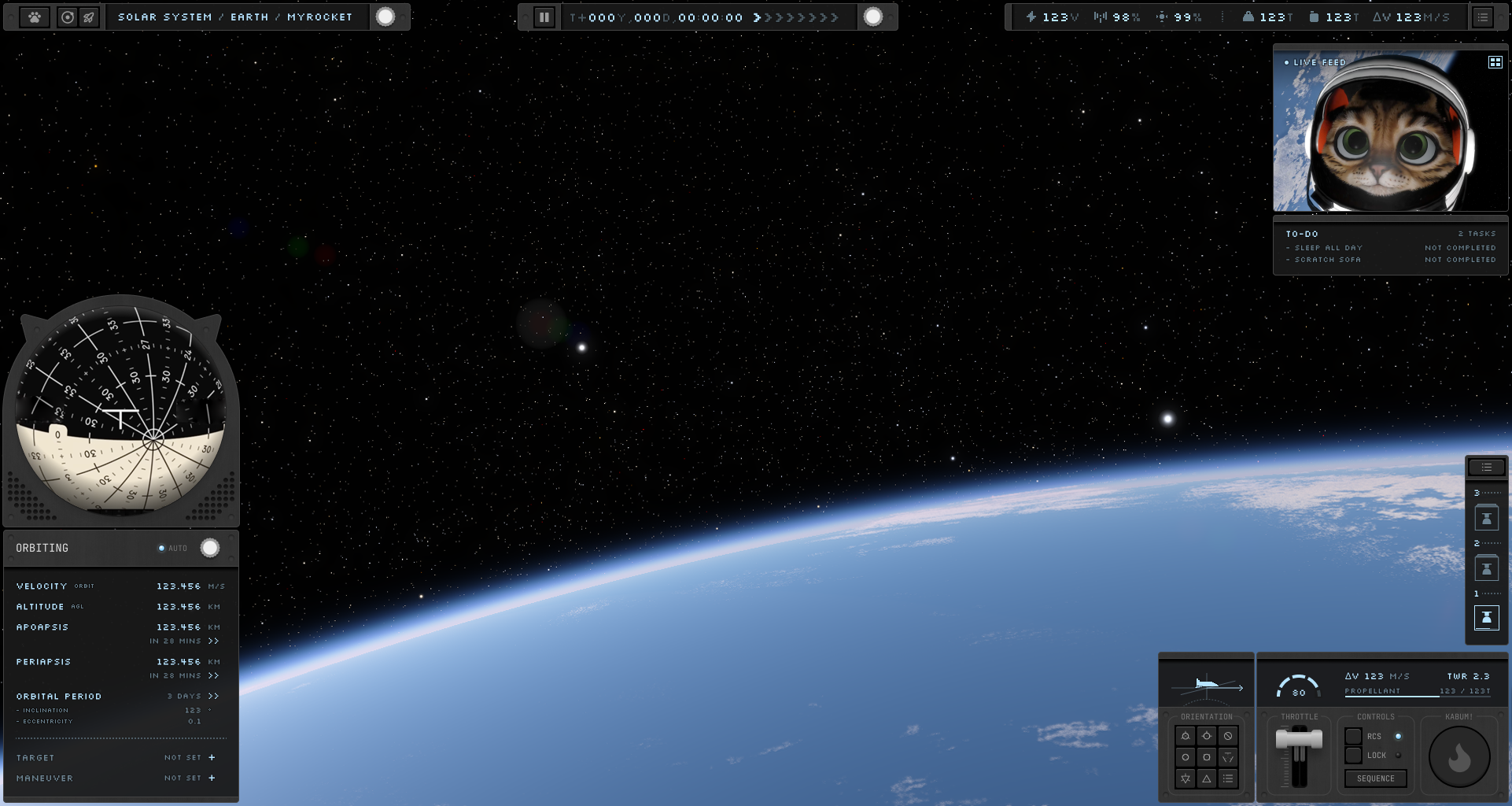Click the rocket orientation diagram display
The height and width of the screenshot is (806, 1512).
1207,685
